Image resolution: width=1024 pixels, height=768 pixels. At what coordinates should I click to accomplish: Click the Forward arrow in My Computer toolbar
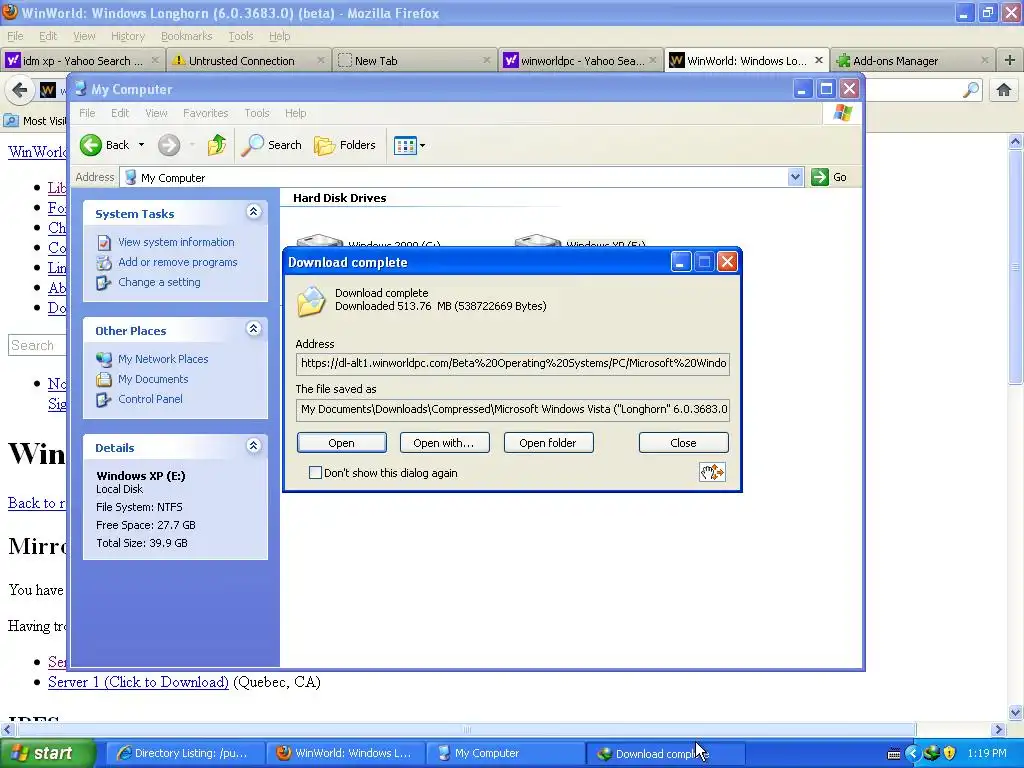tap(168, 145)
